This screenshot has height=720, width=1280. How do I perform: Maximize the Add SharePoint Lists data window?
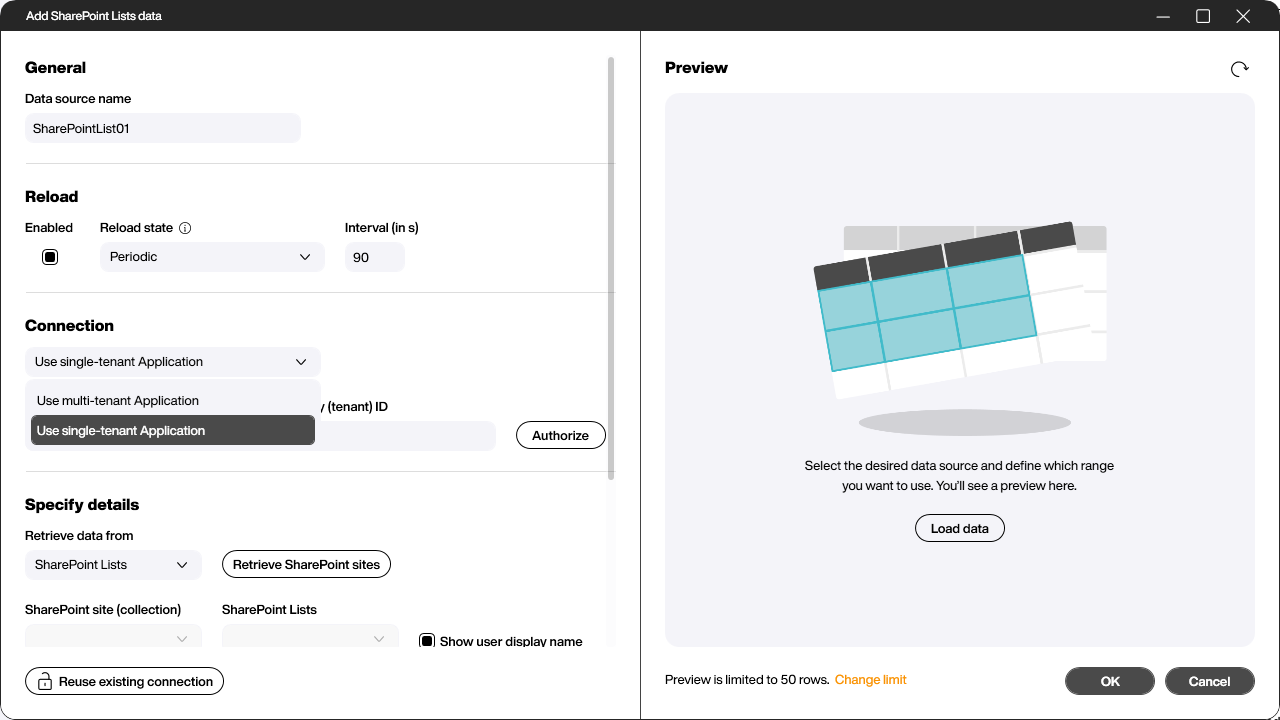click(x=1203, y=16)
